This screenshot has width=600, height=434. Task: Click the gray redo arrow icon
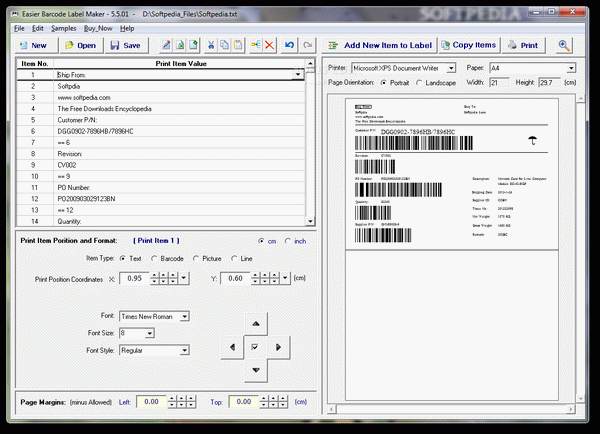point(308,45)
